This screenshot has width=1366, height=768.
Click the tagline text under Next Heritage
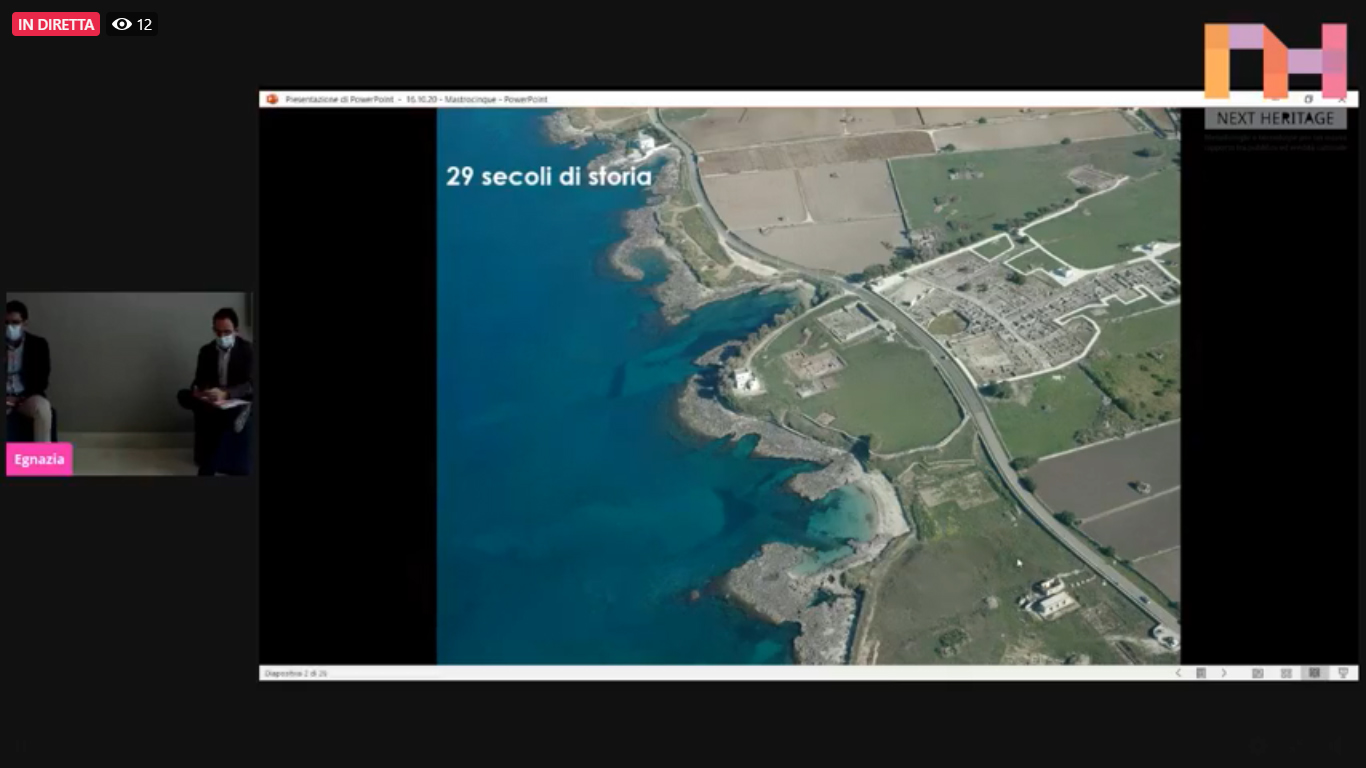(x=1275, y=142)
